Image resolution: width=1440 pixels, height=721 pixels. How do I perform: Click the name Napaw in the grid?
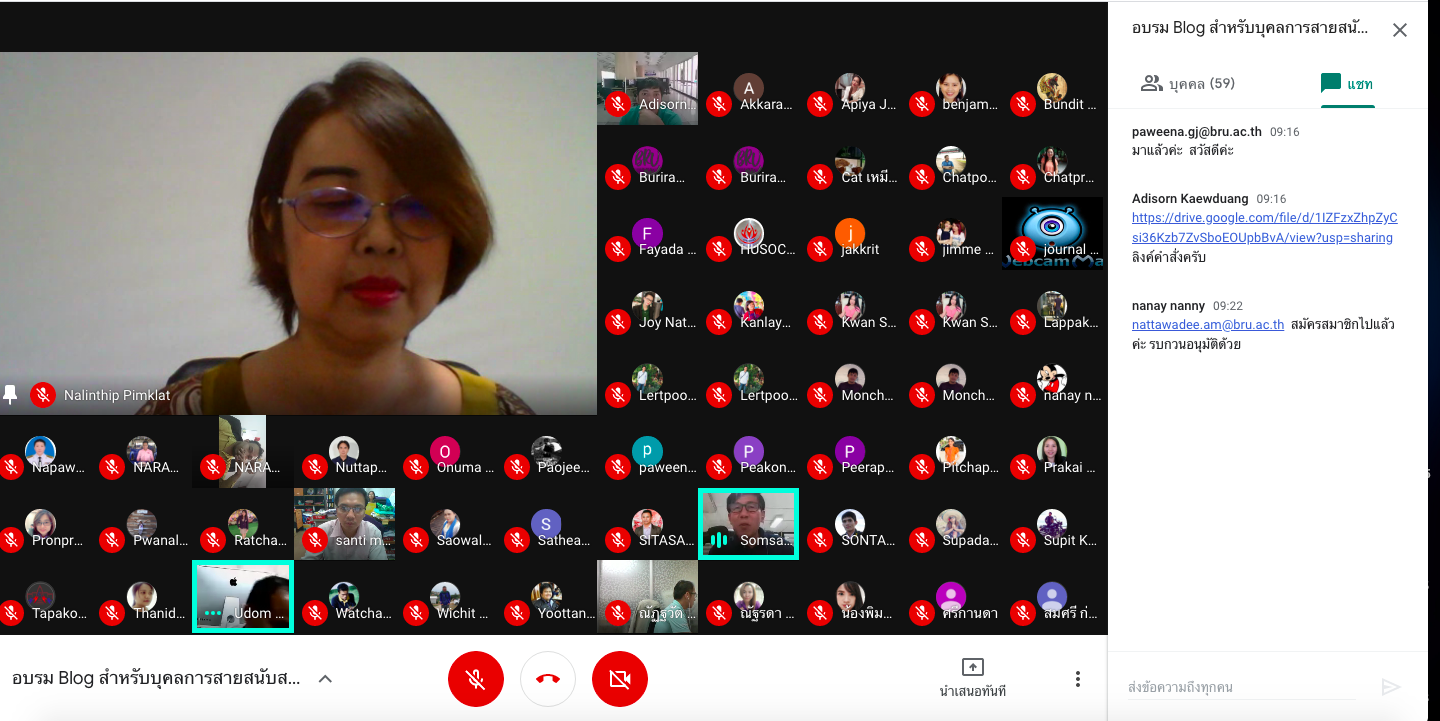58,467
